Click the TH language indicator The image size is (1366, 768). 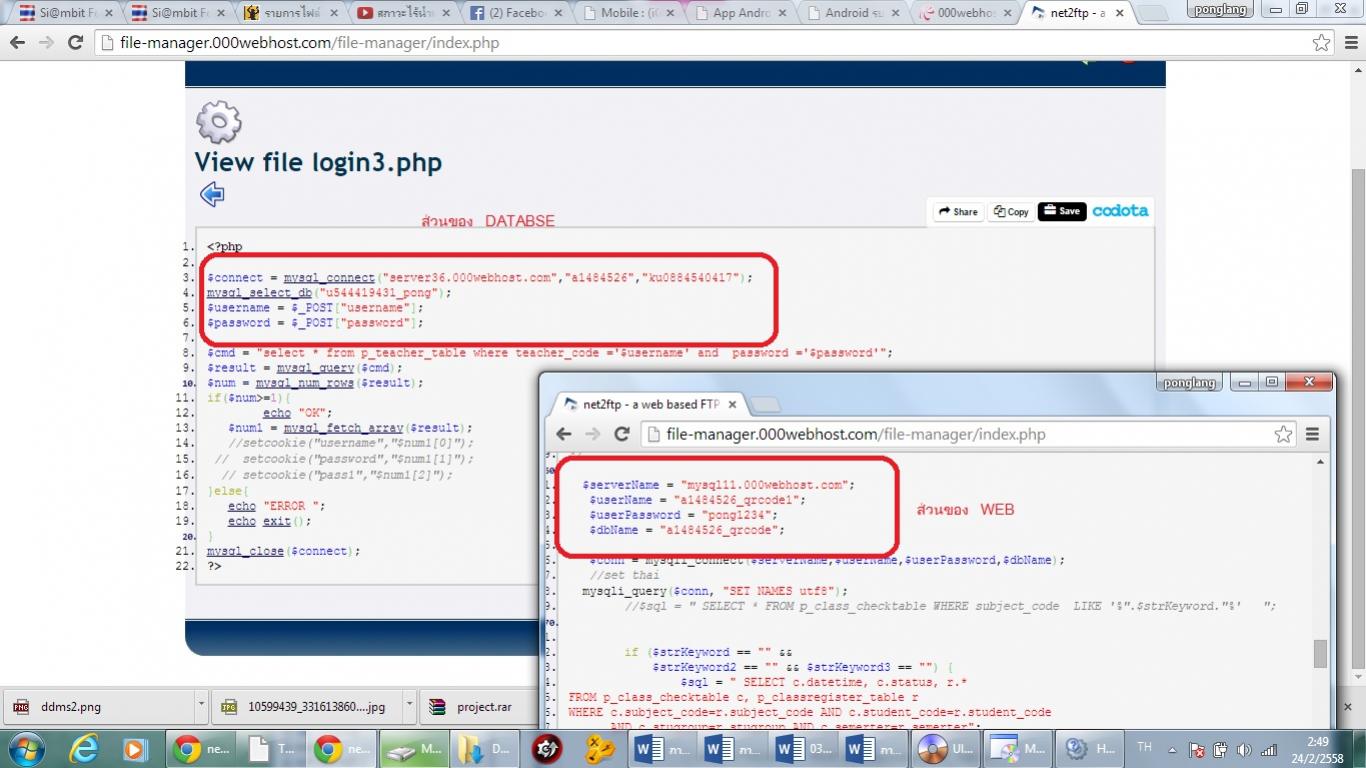click(x=1145, y=747)
